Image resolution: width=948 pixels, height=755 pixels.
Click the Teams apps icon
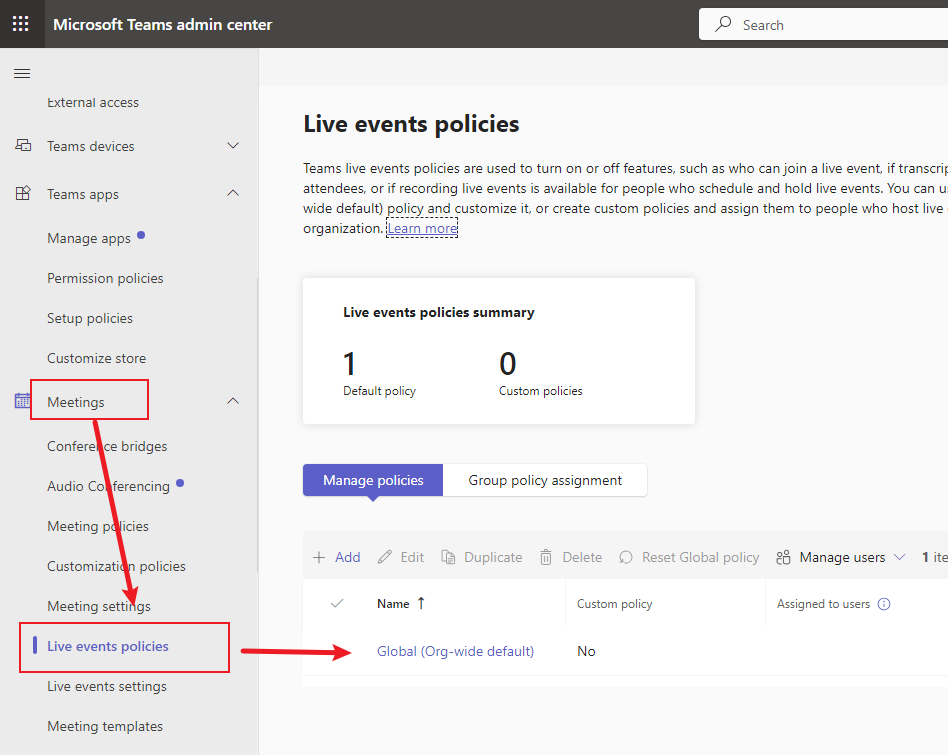coord(23,193)
